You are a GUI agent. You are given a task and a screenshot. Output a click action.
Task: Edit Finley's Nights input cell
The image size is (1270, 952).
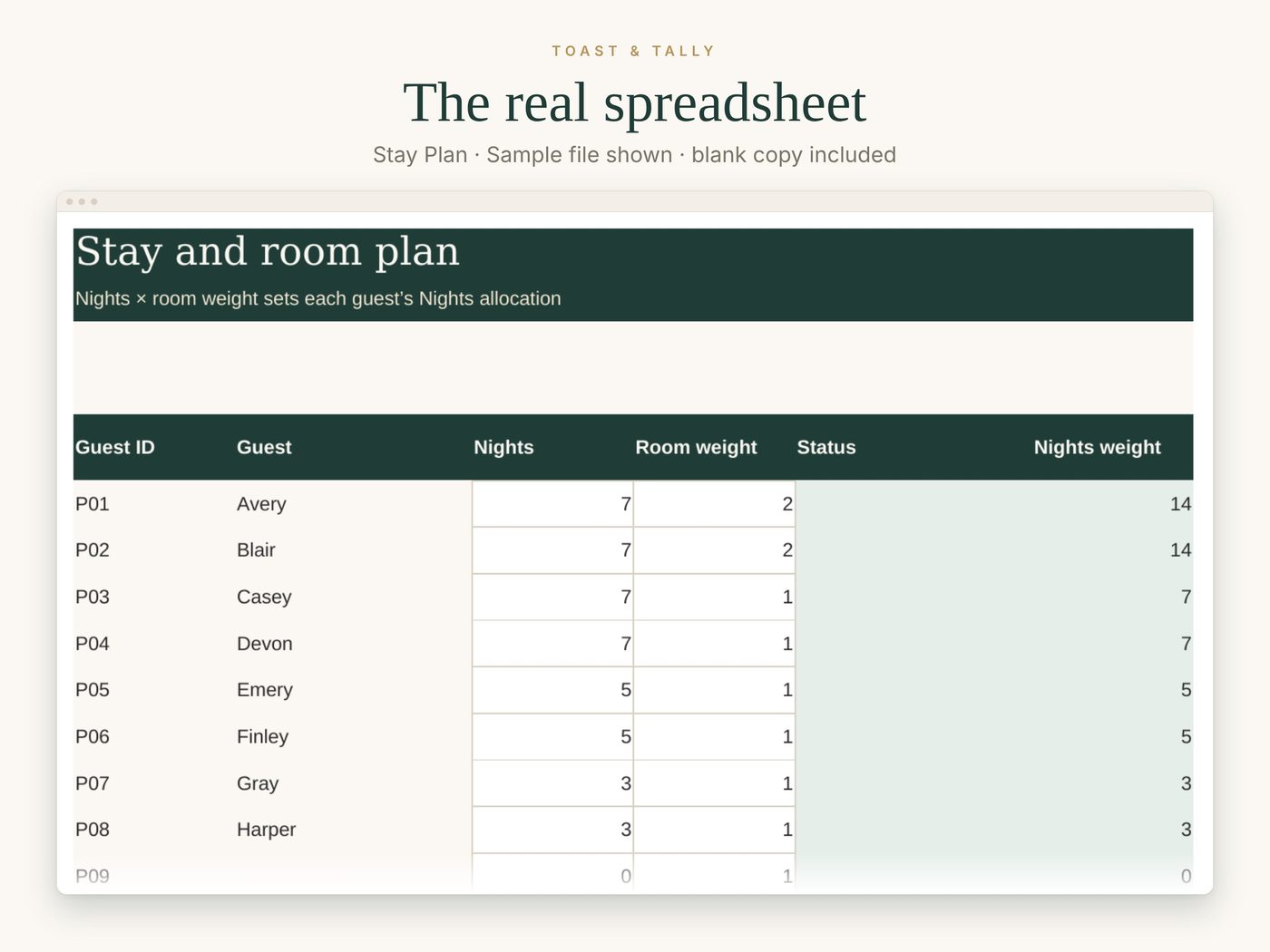(x=552, y=737)
